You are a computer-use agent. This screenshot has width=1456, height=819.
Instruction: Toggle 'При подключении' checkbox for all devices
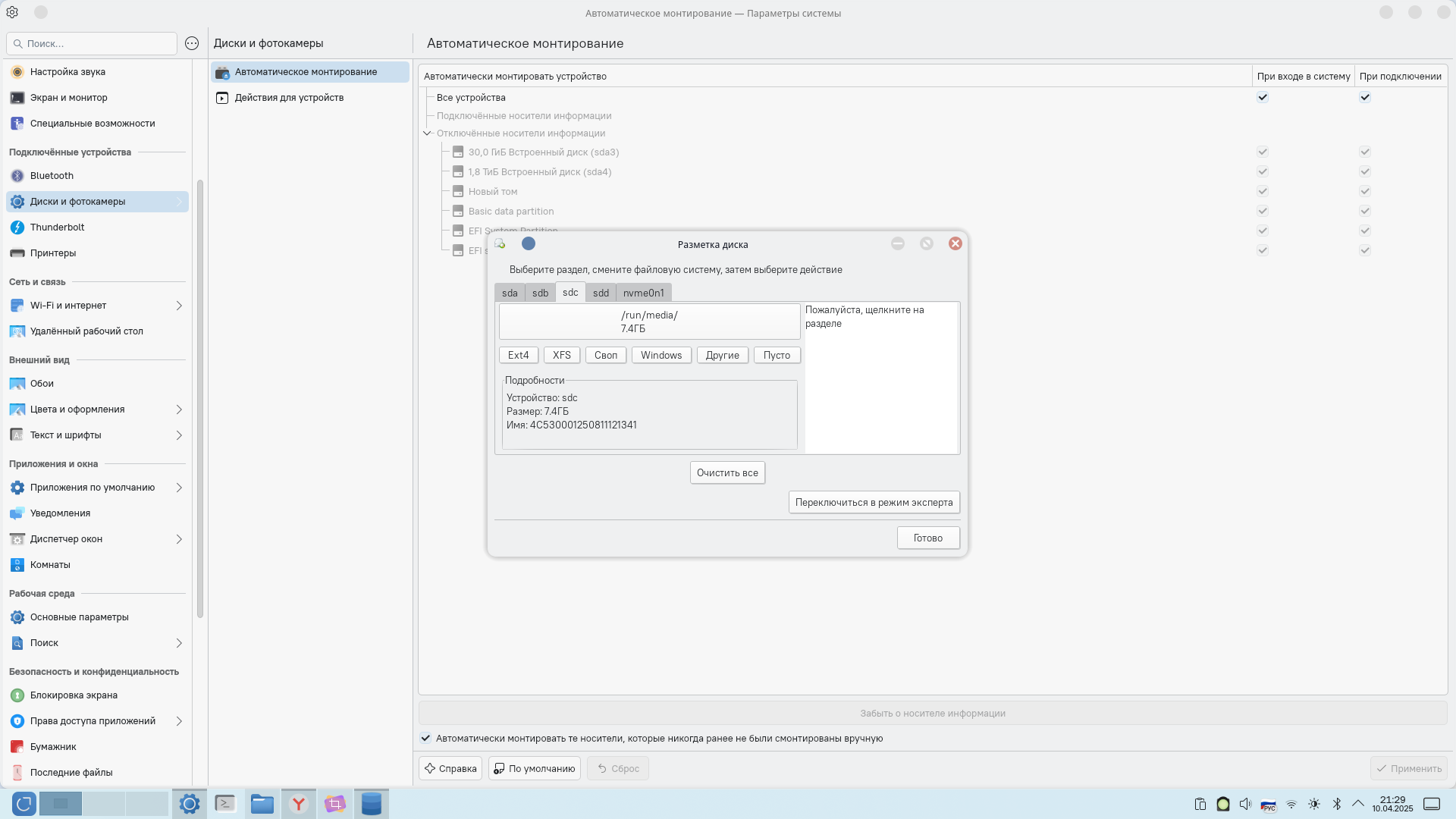pyautogui.click(x=1365, y=97)
